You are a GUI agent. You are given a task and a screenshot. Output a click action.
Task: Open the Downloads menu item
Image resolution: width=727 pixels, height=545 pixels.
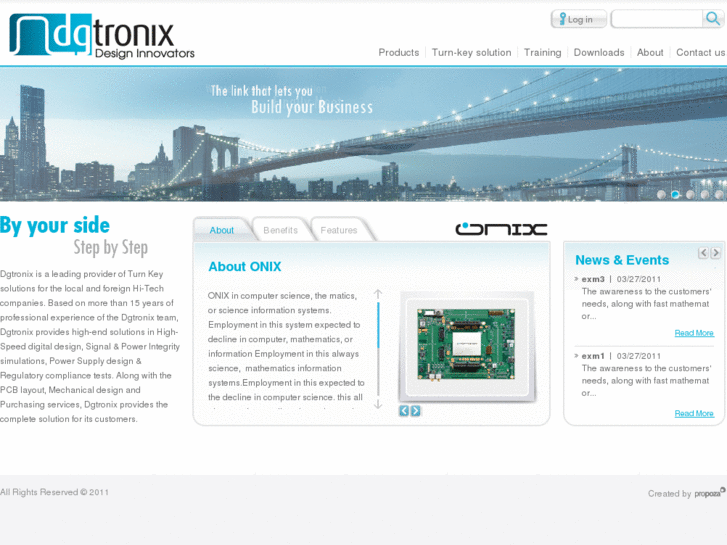pos(599,52)
